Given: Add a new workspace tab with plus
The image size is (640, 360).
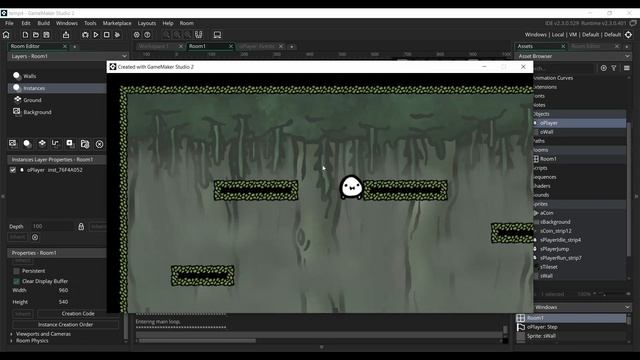Looking at the screenshot, I should point(291,47).
